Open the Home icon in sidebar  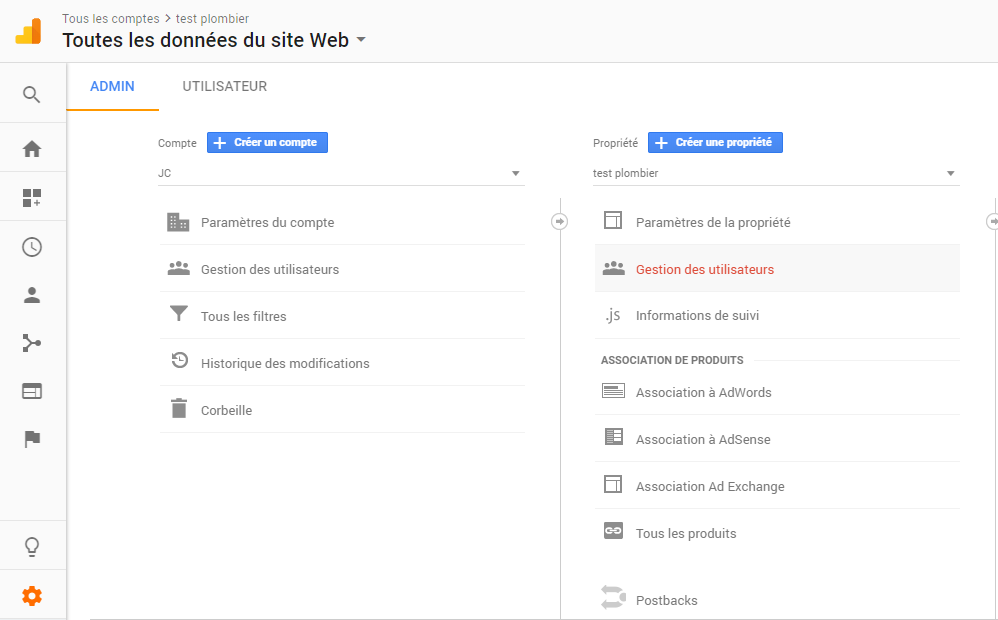tap(32, 149)
